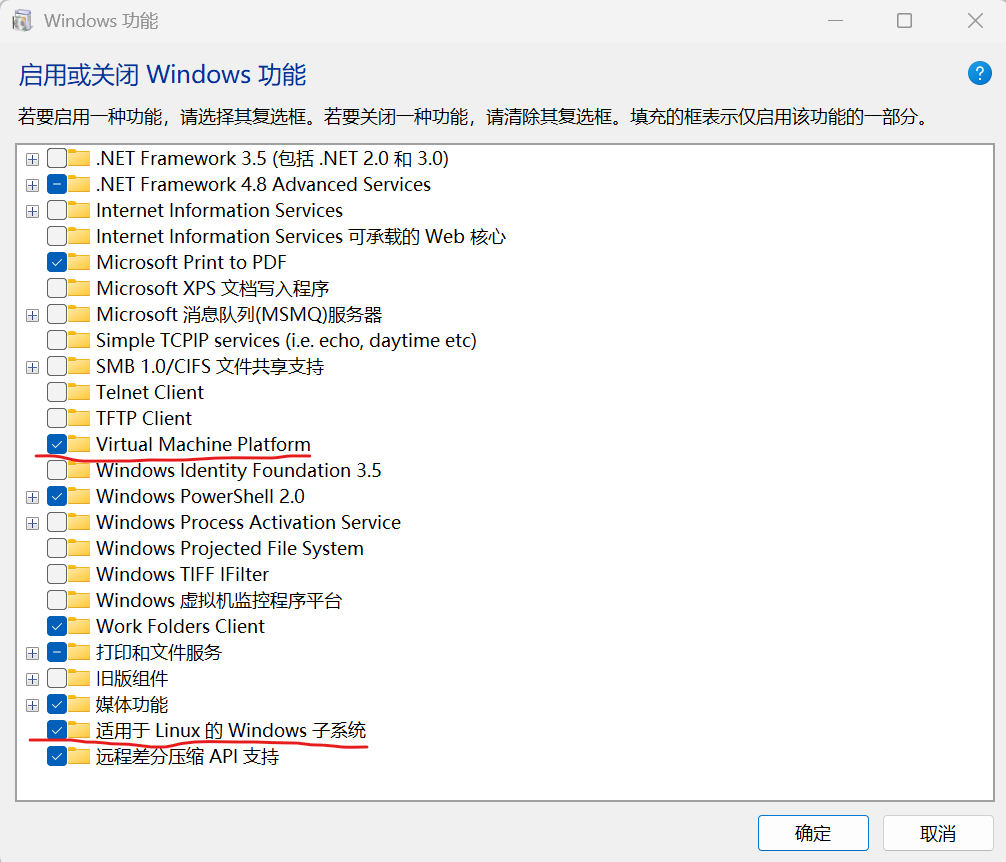
Task: Click folder icon beside Windows TIFF IFilter
Action: 79,574
